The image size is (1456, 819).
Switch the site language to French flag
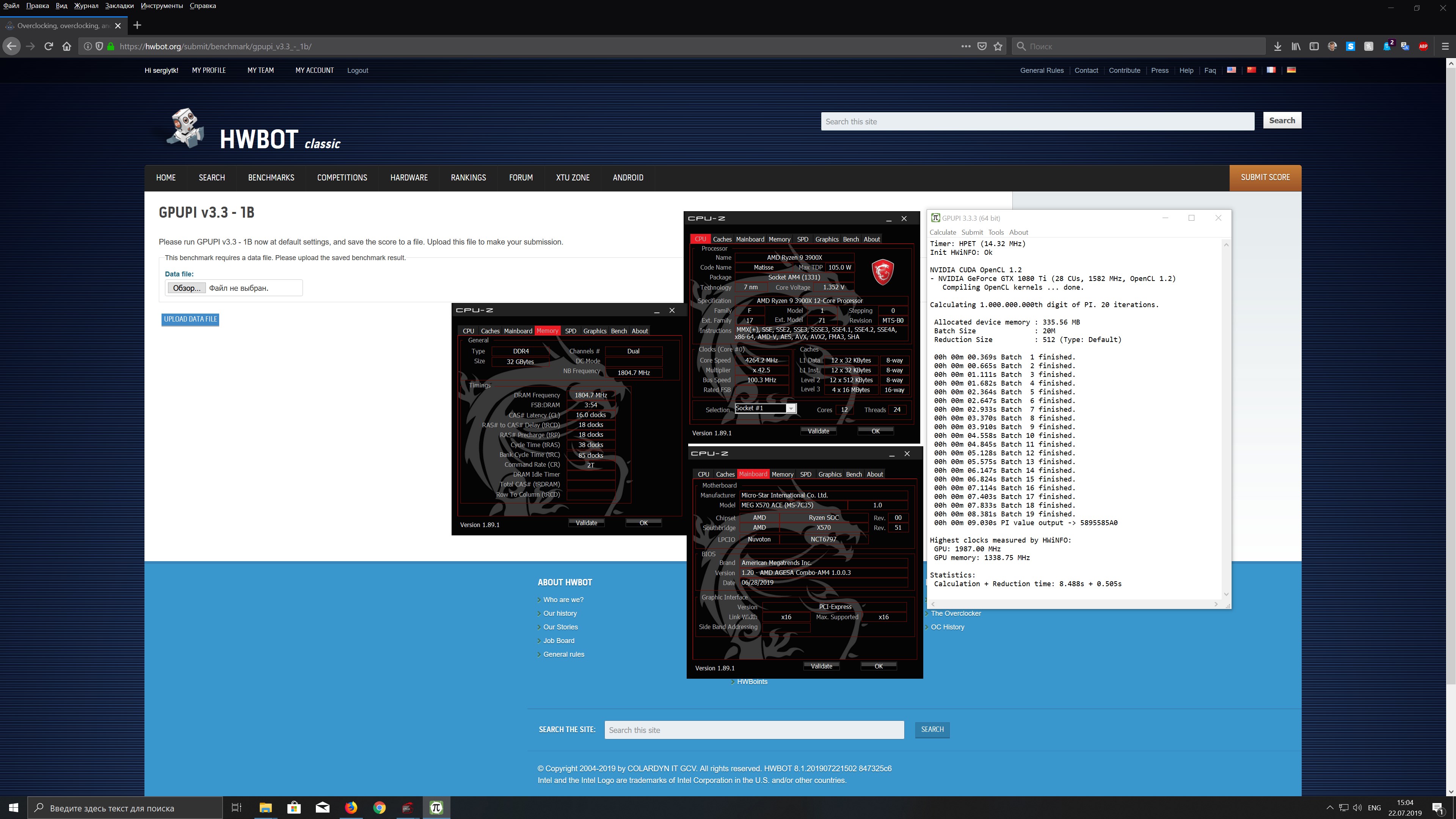click(x=1271, y=70)
